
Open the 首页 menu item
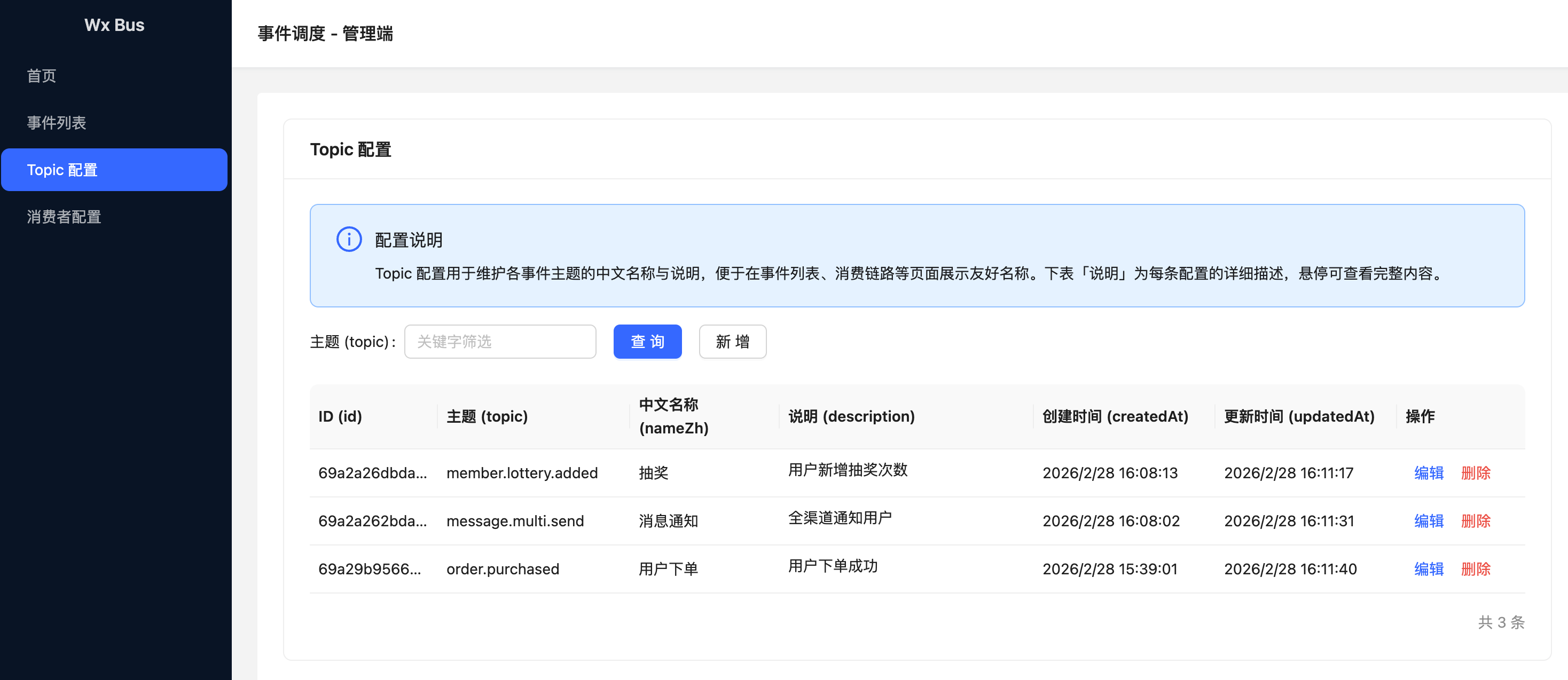click(42, 75)
